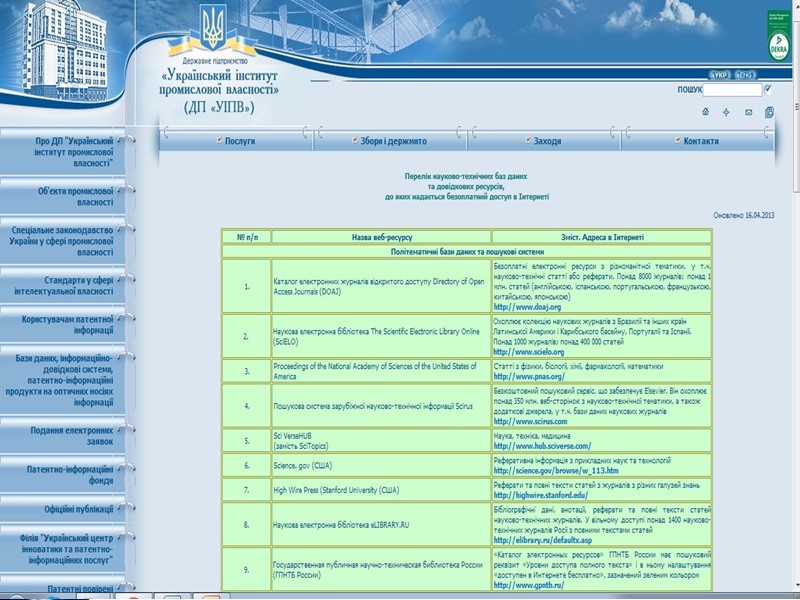Click the Наукова електронна бібліотека eLIBRARY.RU cell
The height and width of the screenshot is (600, 800).
pos(381,524)
